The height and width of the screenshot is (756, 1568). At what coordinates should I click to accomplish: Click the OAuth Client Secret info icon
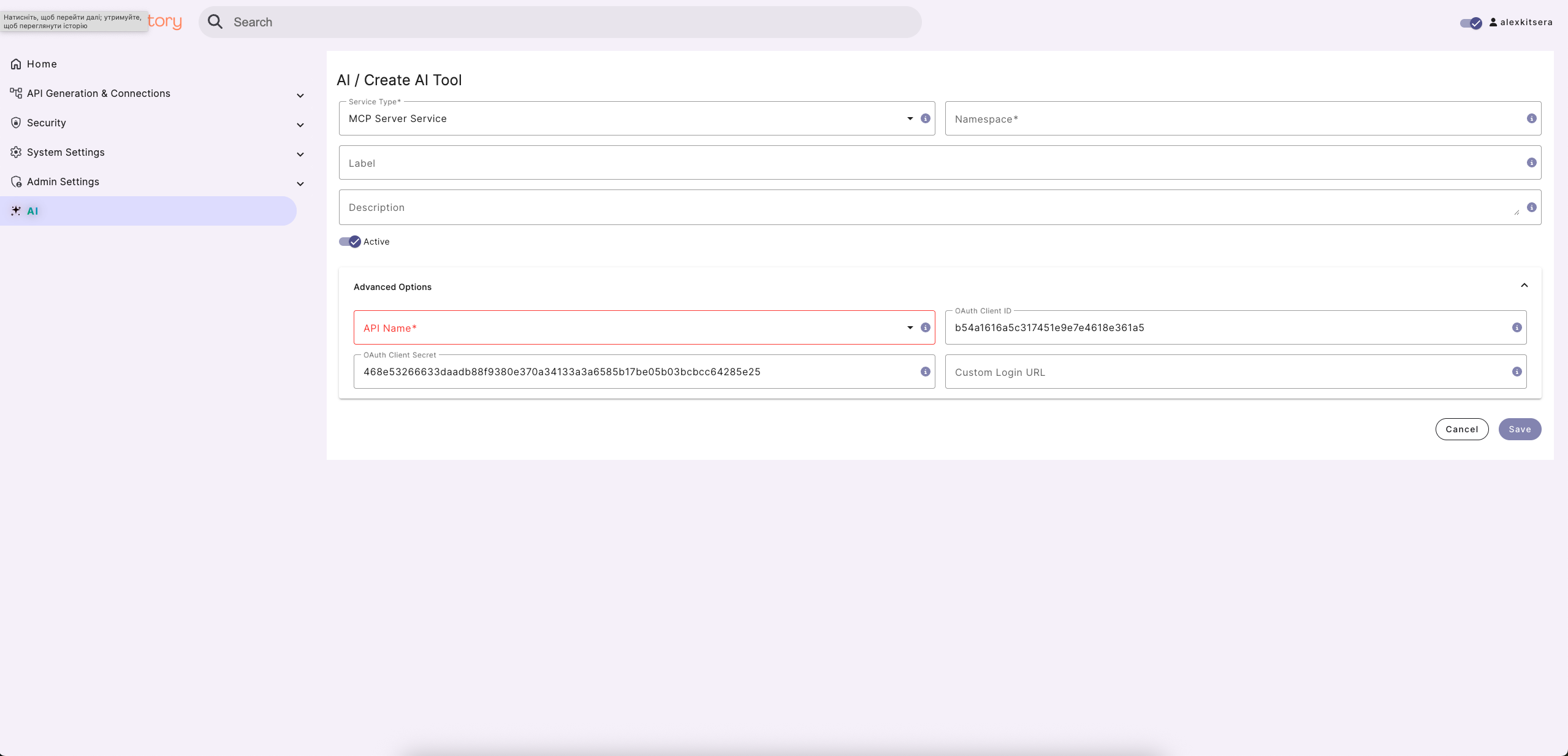[x=926, y=372]
